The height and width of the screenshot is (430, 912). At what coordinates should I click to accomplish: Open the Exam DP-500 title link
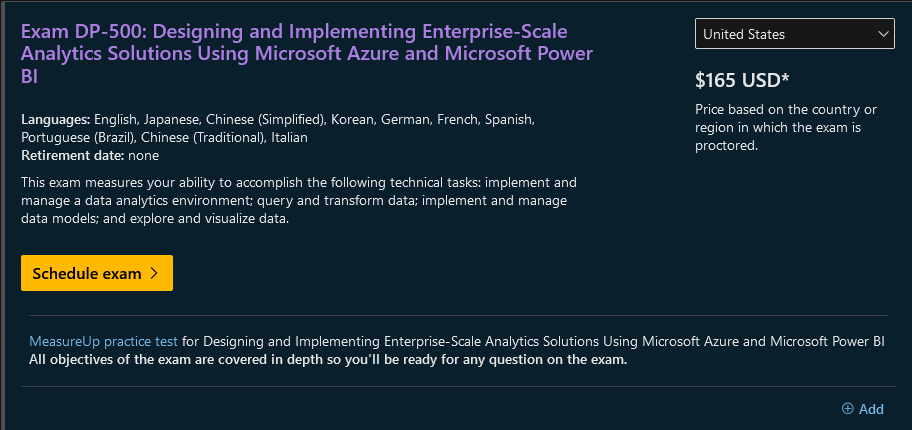pyautogui.click(x=307, y=54)
